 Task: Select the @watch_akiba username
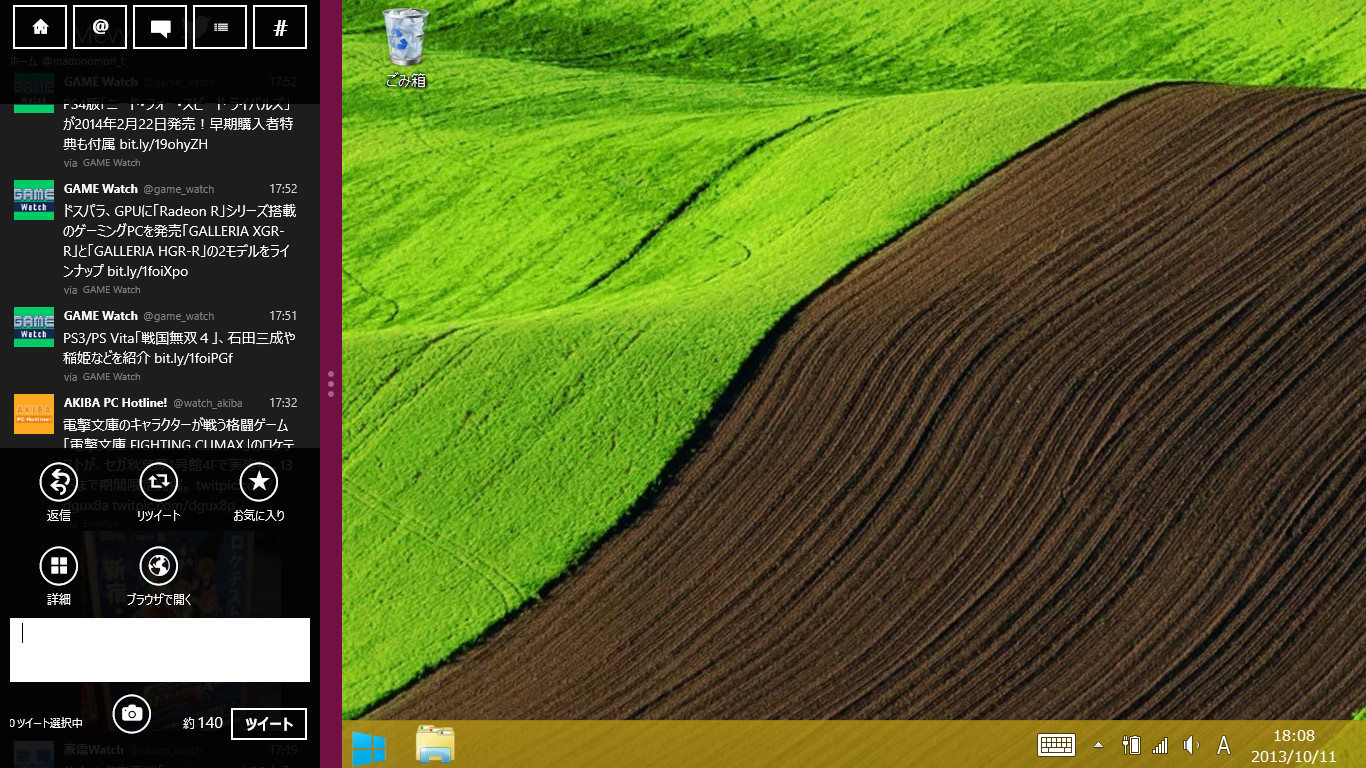(207, 403)
